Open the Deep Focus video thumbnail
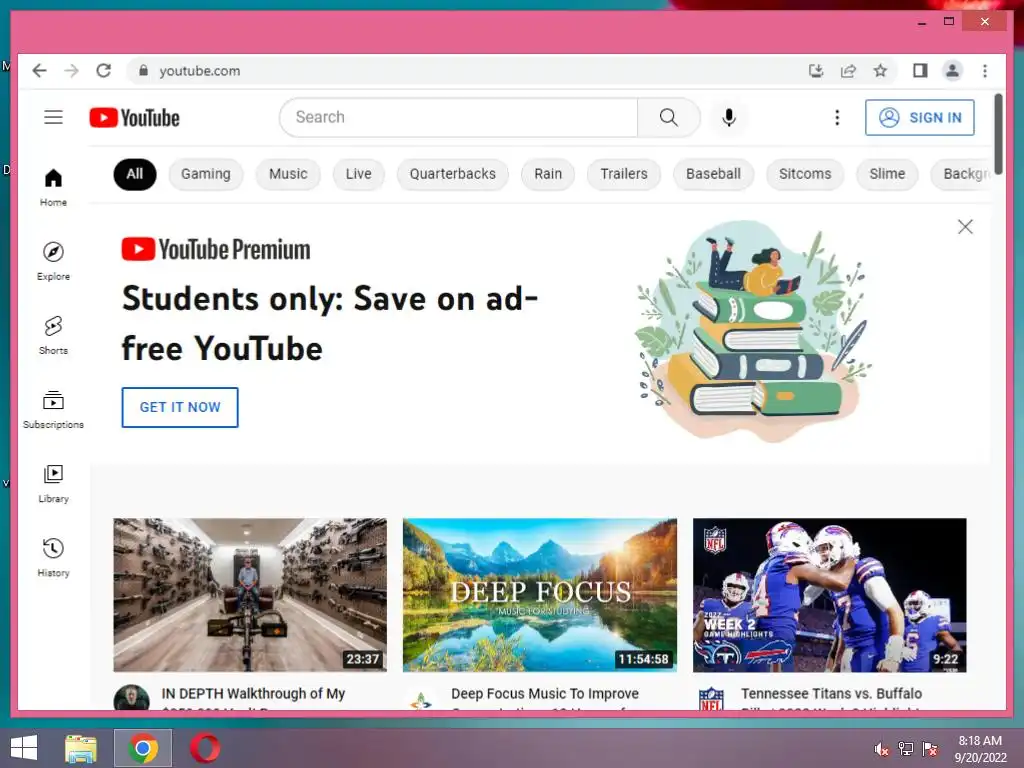 point(539,595)
